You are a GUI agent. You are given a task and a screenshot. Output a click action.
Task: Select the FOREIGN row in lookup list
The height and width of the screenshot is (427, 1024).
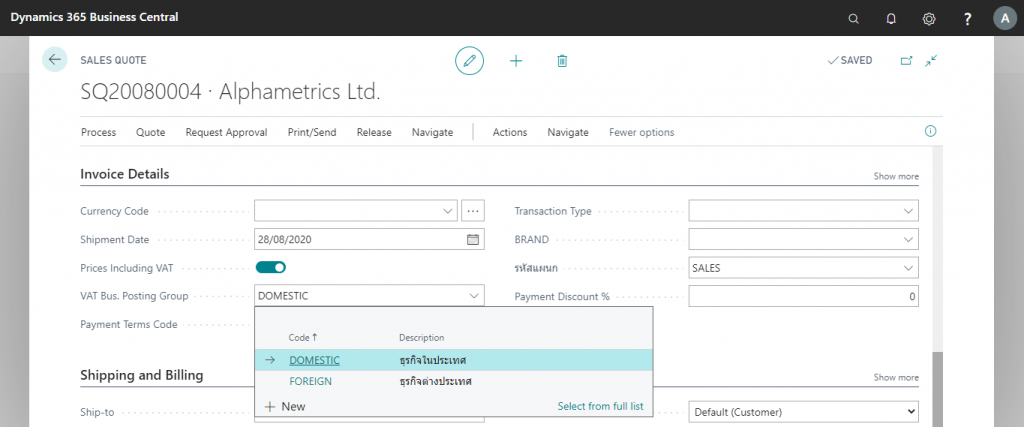[311, 381]
